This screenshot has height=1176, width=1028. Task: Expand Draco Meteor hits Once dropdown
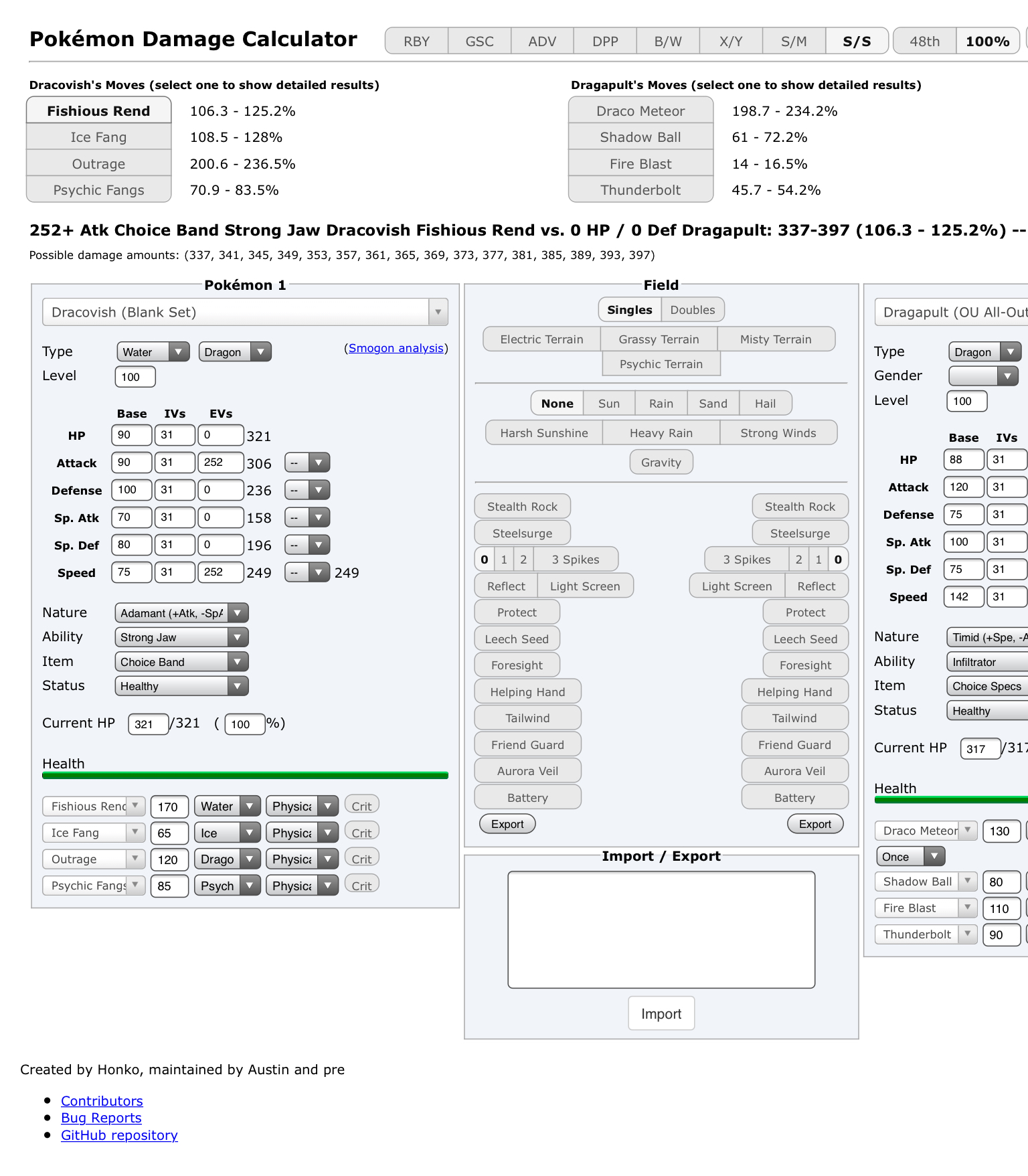pos(910,857)
